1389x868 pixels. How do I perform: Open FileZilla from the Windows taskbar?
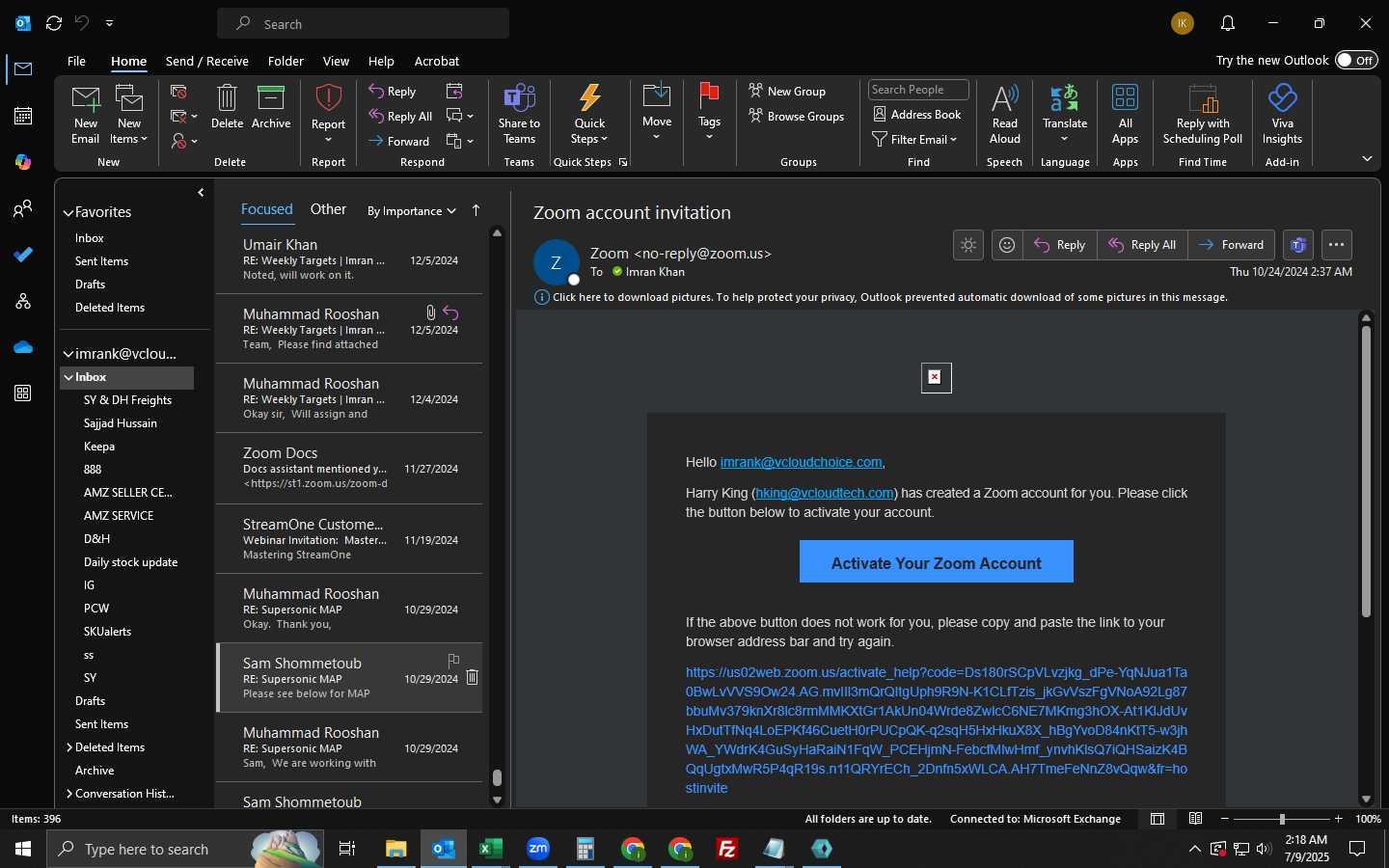tap(727, 849)
